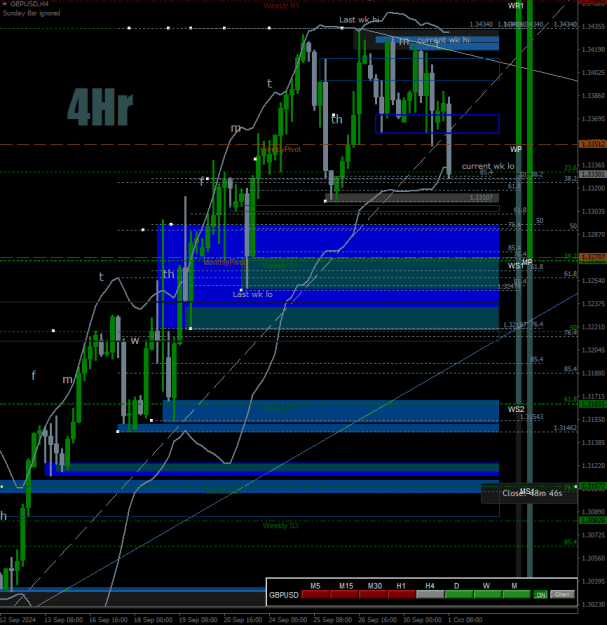Viewport: 607px width, 625px height.
Task: Open the chart menu arrow beside GBPUSD,H4
Action: click(x=5, y=4)
